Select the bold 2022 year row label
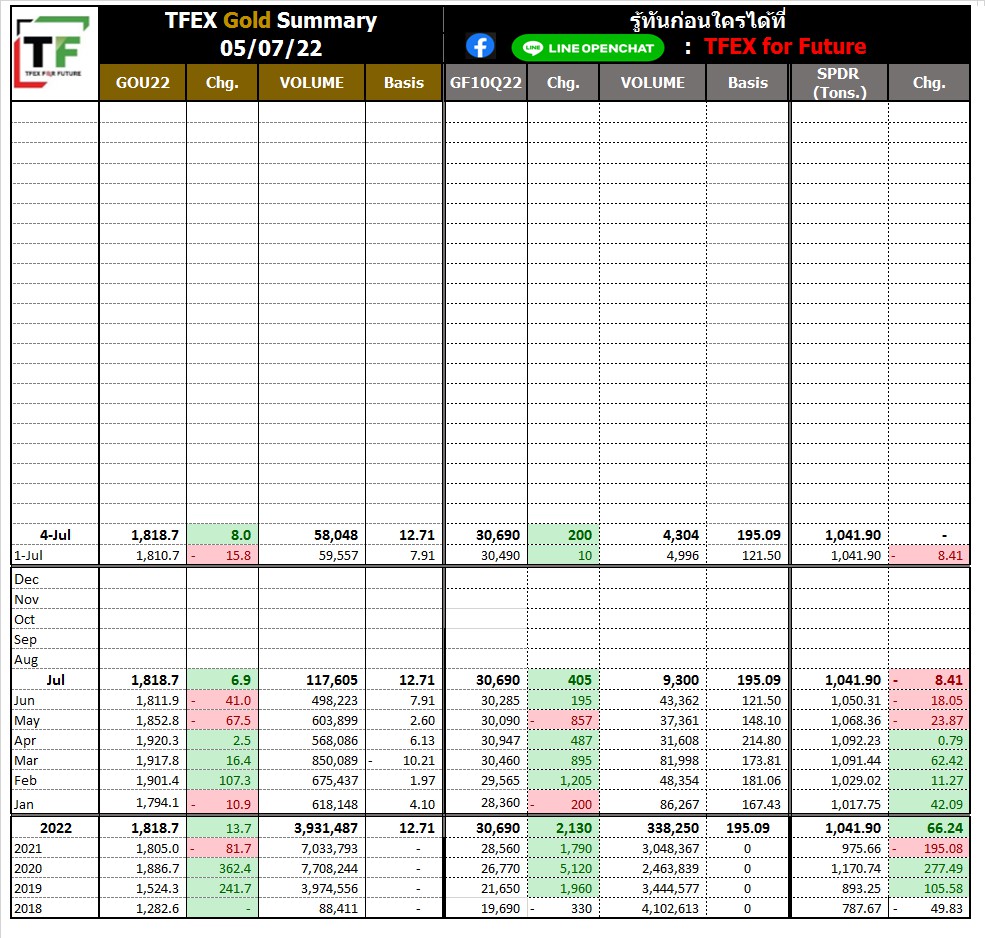 [x=55, y=828]
